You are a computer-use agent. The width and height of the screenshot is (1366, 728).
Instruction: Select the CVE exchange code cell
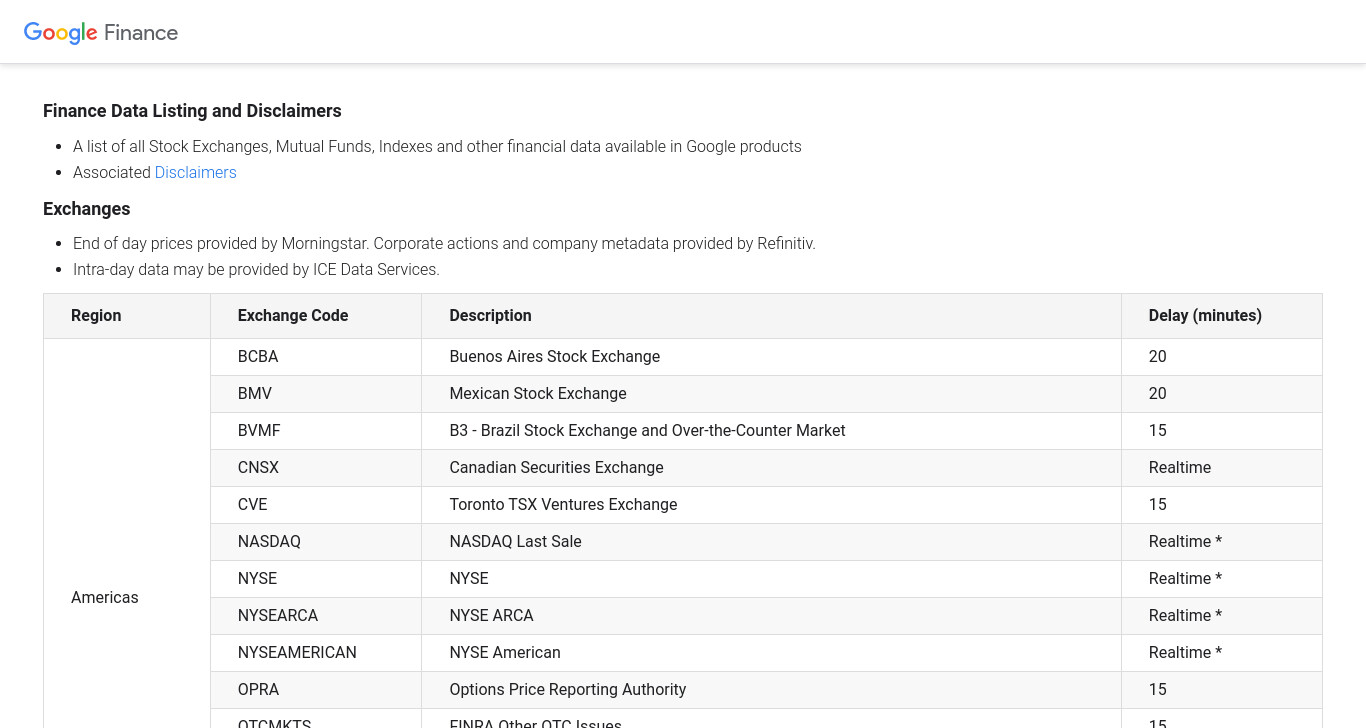(x=316, y=505)
